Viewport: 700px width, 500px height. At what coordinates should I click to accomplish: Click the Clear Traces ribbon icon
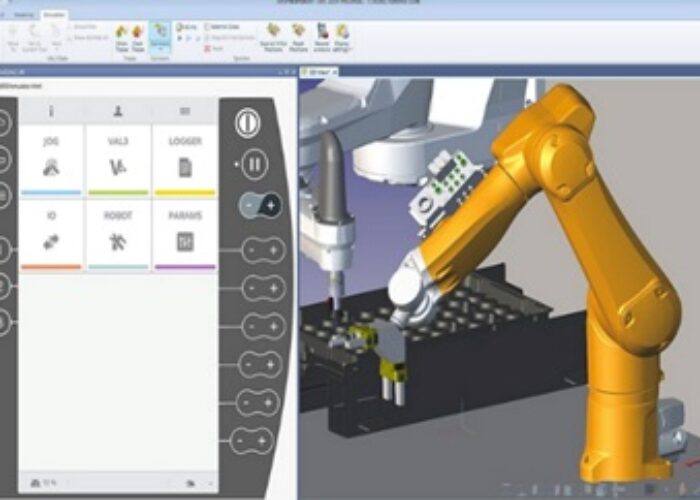[x=139, y=36]
